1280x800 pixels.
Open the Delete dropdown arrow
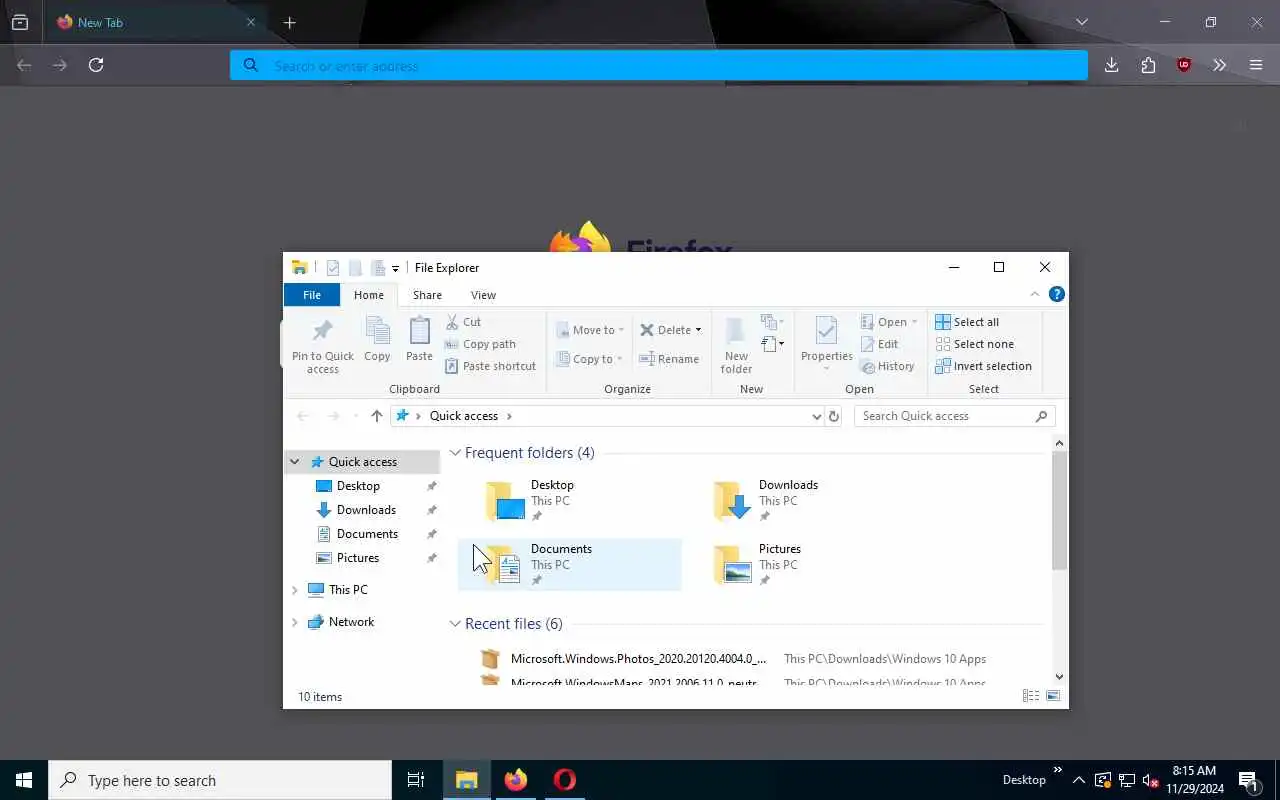[698, 330]
